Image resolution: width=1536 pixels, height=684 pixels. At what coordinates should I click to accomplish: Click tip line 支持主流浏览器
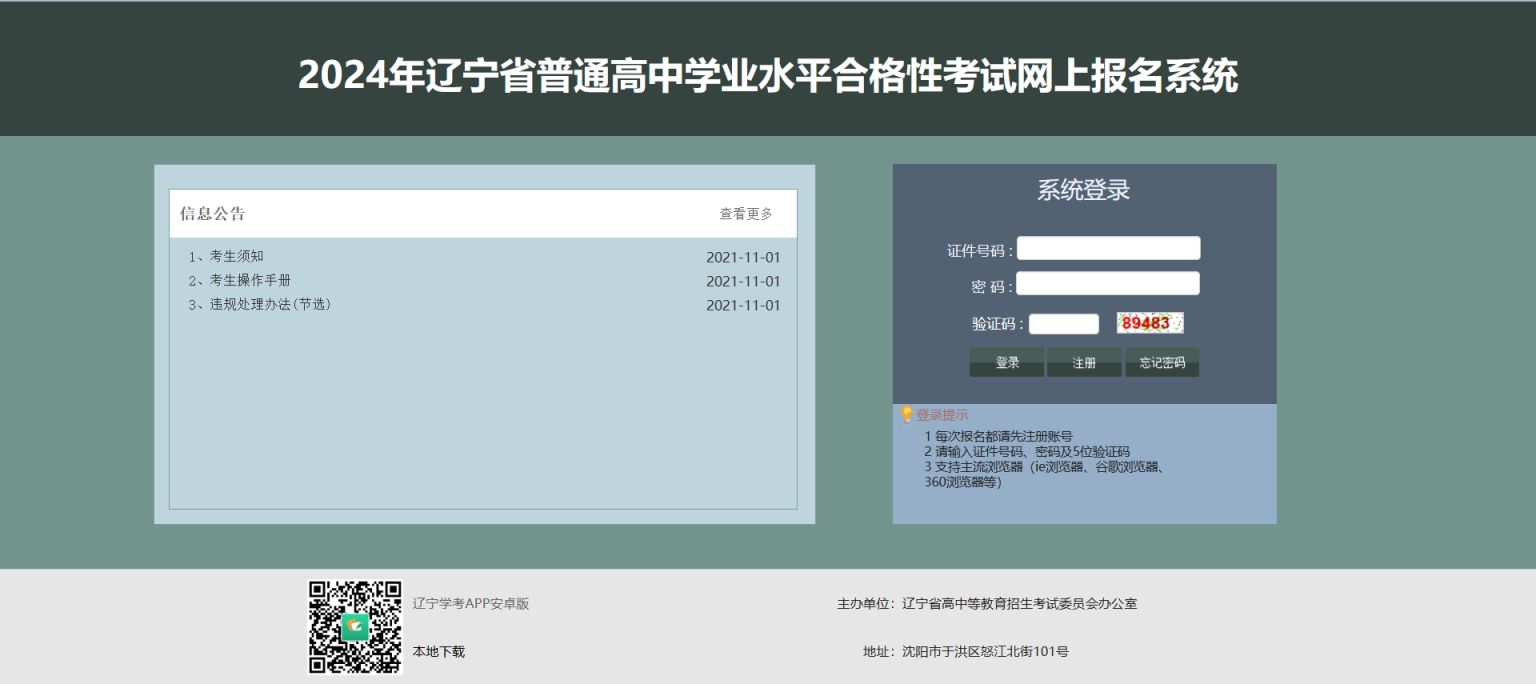pos(1044,474)
